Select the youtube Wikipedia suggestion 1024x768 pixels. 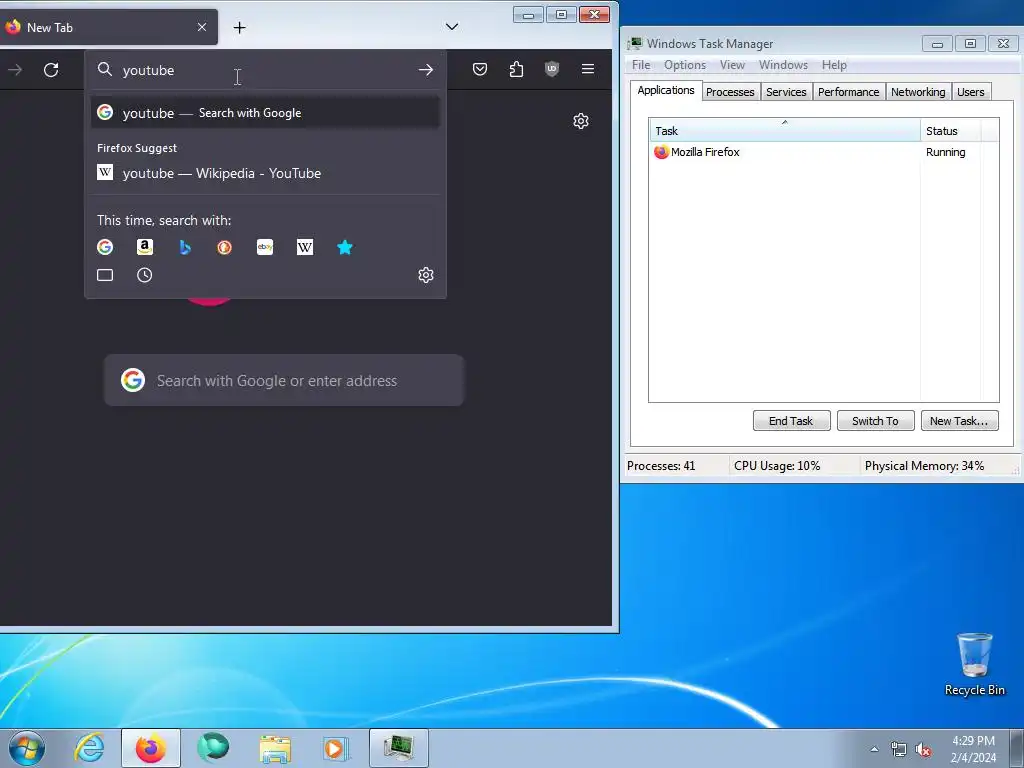(265, 173)
